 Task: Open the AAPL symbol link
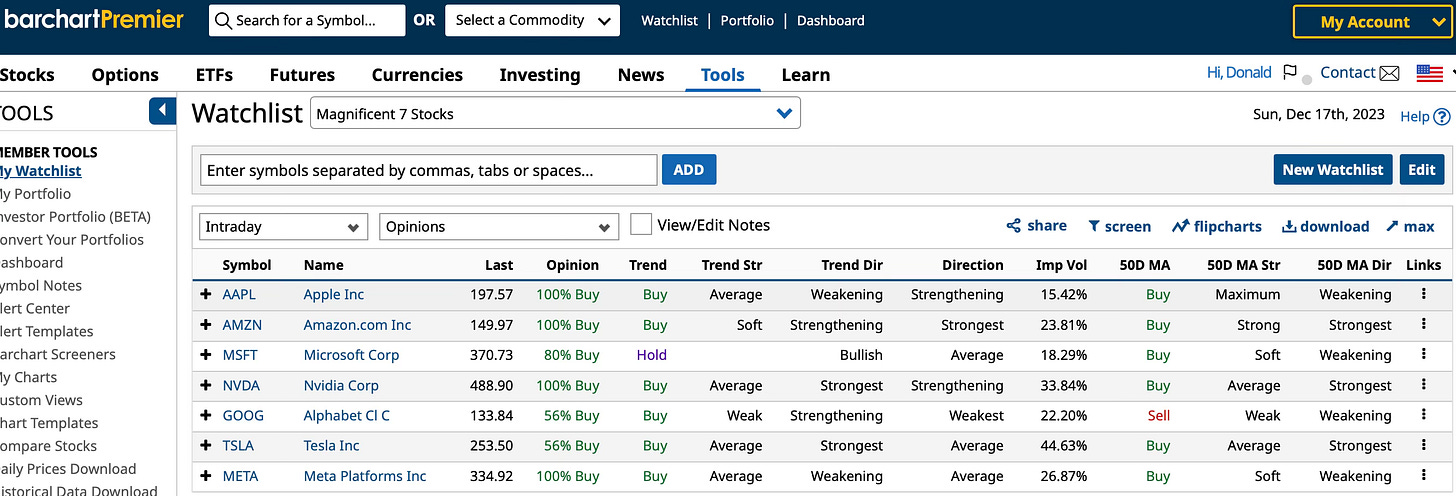pyautogui.click(x=240, y=295)
